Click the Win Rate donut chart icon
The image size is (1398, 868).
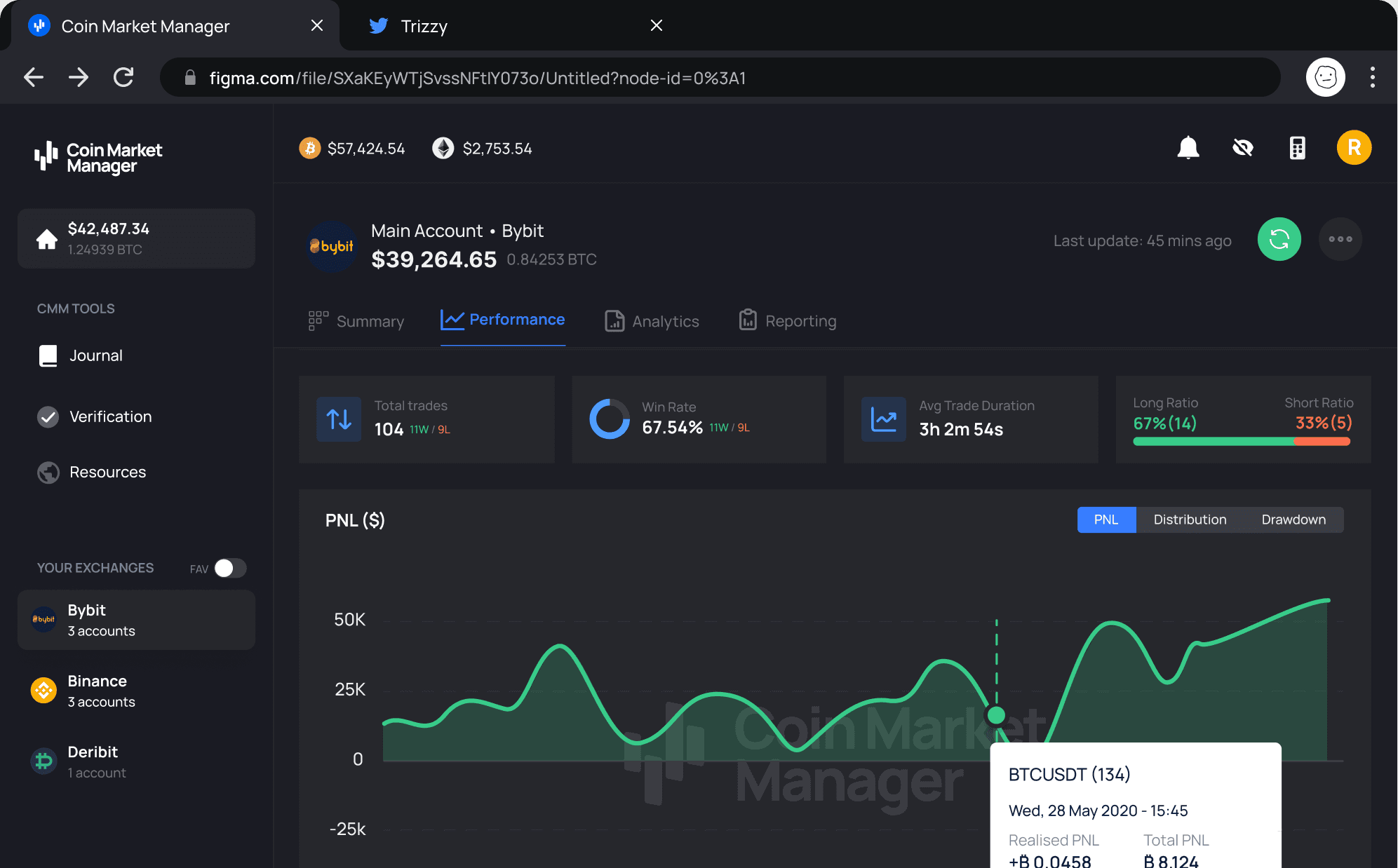click(610, 419)
